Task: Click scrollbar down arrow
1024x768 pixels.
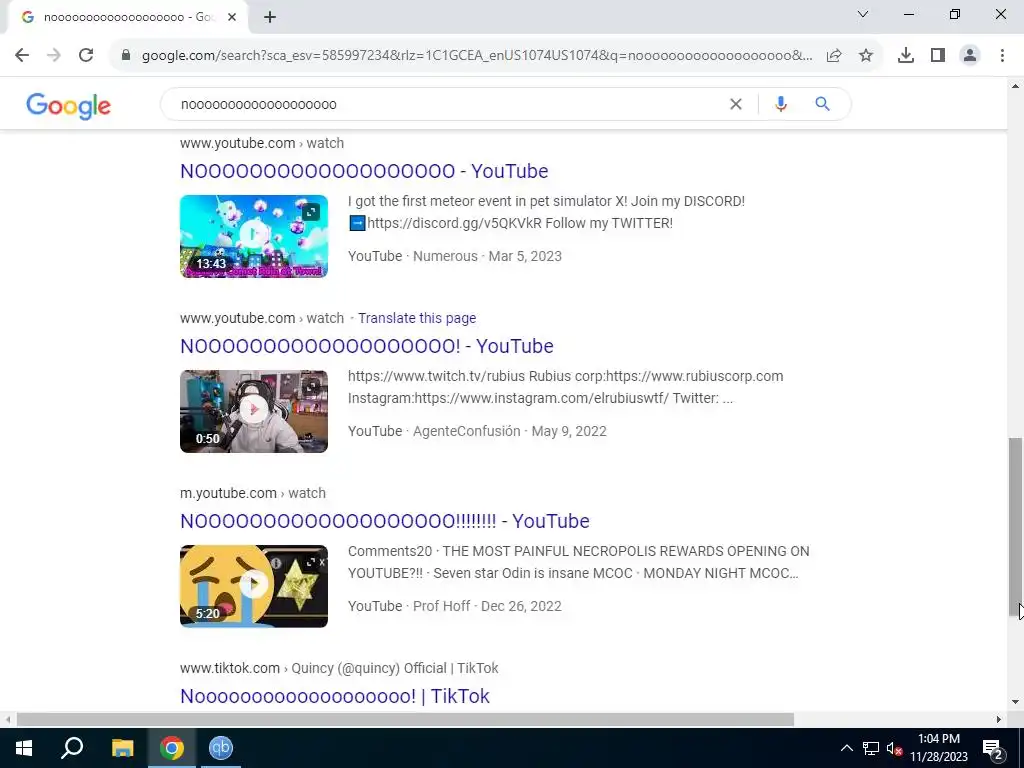Action: pos(1015,702)
